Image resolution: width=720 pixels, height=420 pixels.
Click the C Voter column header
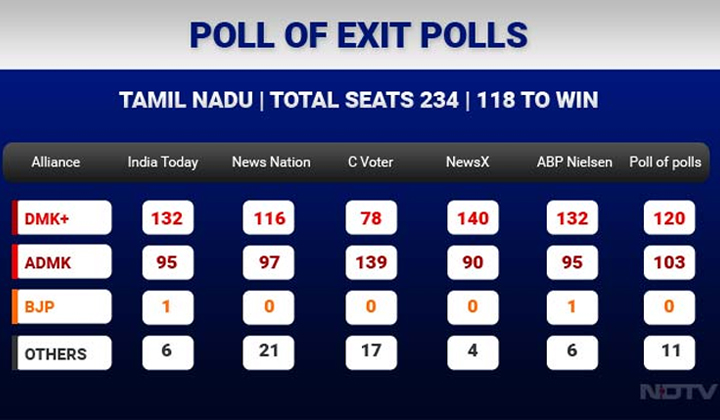(x=371, y=162)
